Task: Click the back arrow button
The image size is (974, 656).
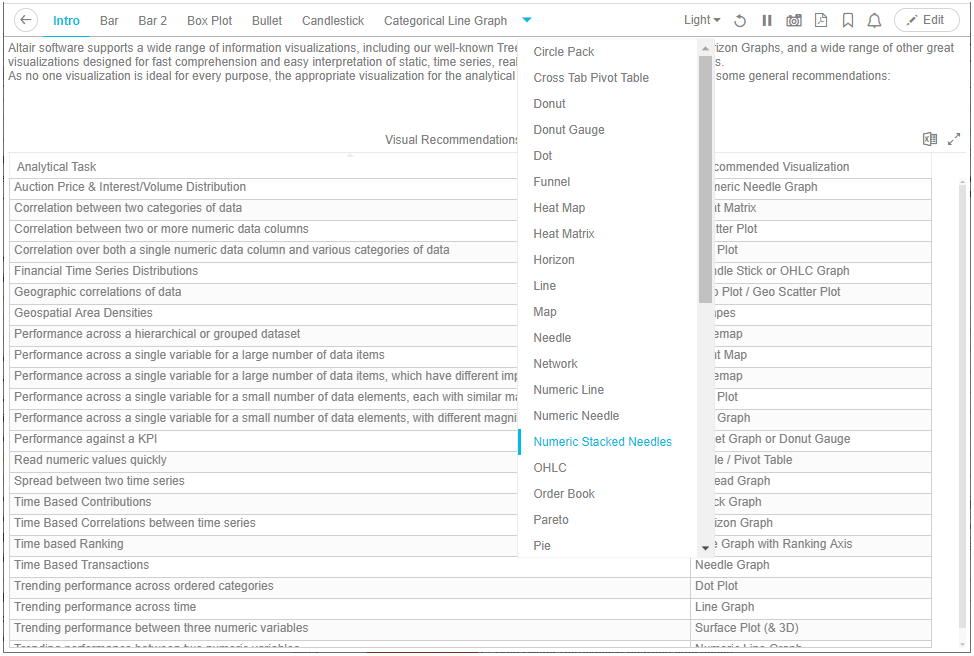Action: point(25,20)
